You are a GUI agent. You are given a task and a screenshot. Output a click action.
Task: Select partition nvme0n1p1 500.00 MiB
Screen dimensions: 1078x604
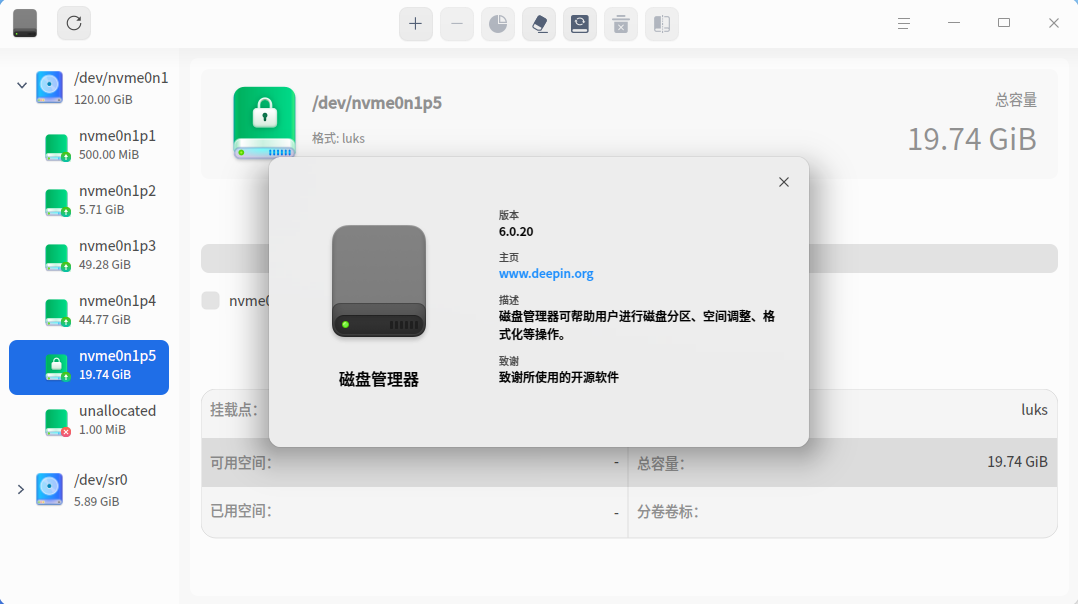pyautogui.click(x=89, y=144)
